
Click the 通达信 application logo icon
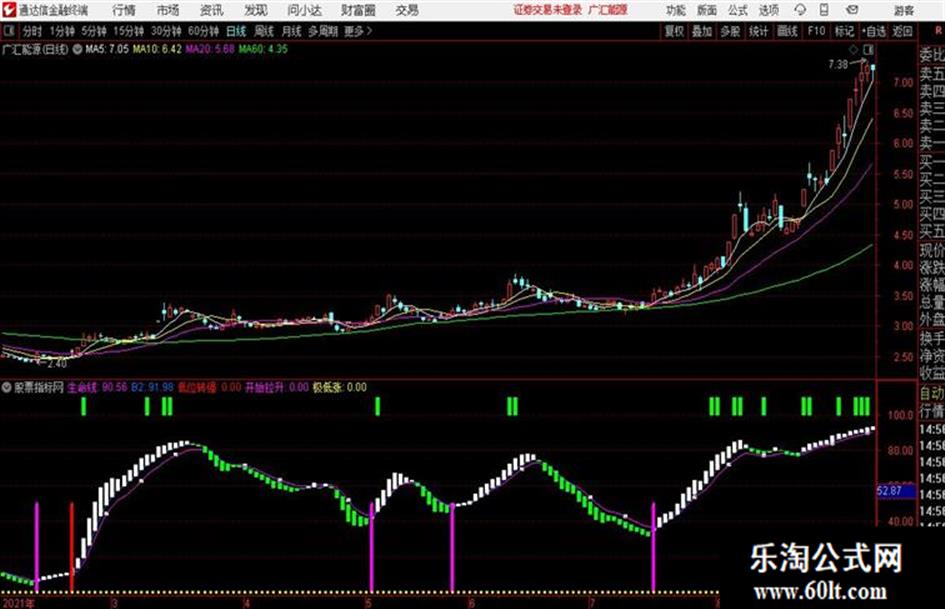8,10
